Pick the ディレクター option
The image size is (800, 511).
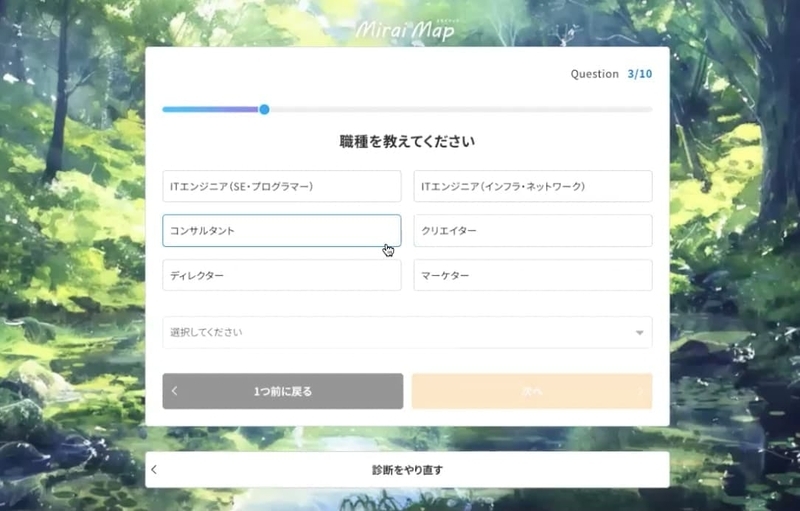[x=282, y=275]
